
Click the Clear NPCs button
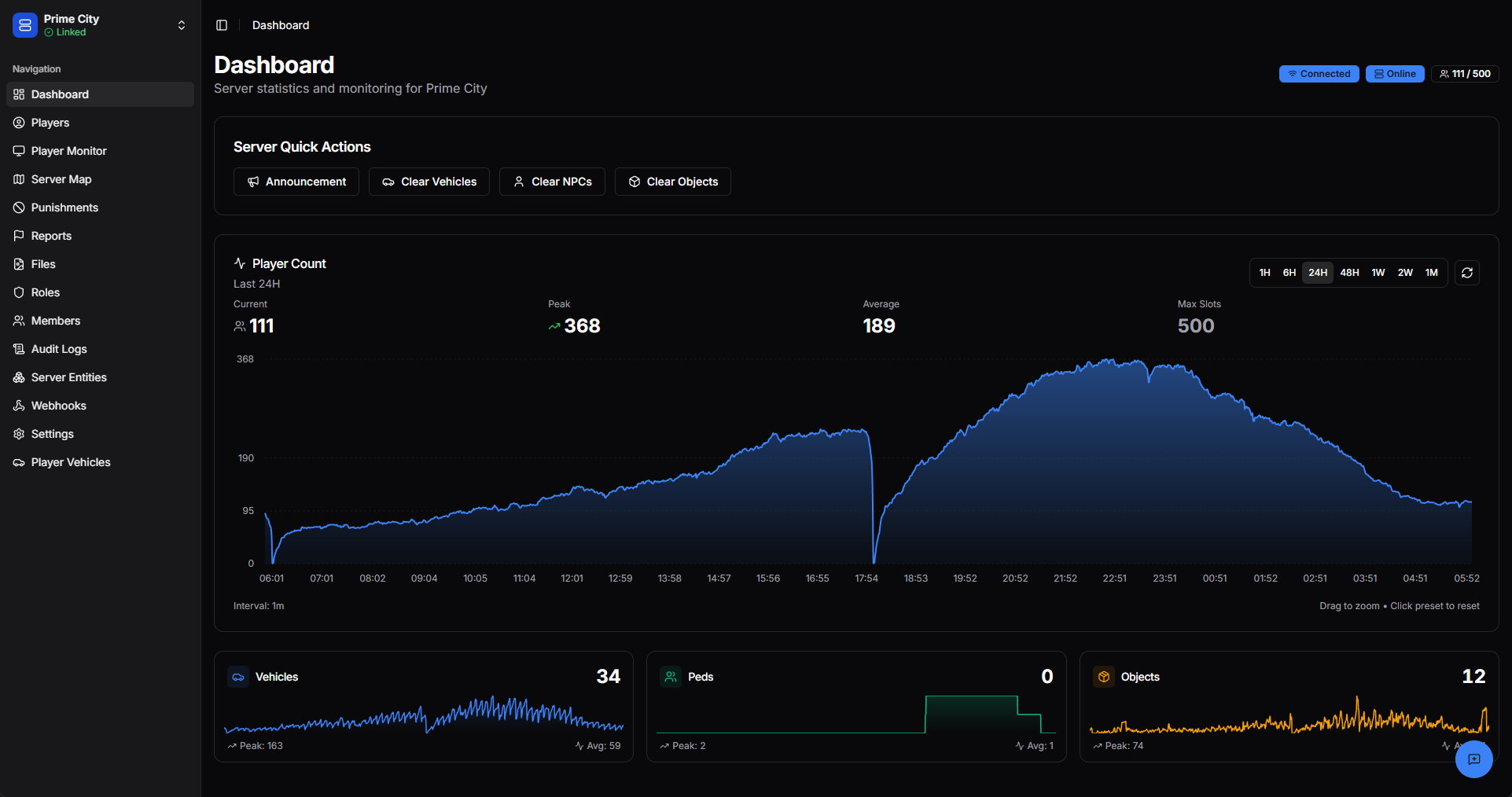(552, 182)
